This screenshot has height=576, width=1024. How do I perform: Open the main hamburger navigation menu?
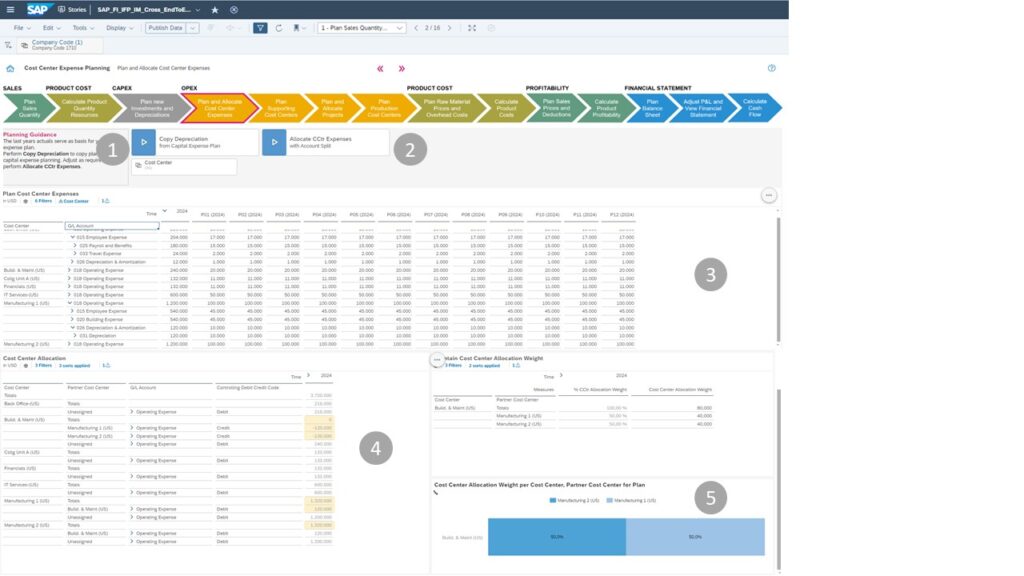click(x=12, y=9)
